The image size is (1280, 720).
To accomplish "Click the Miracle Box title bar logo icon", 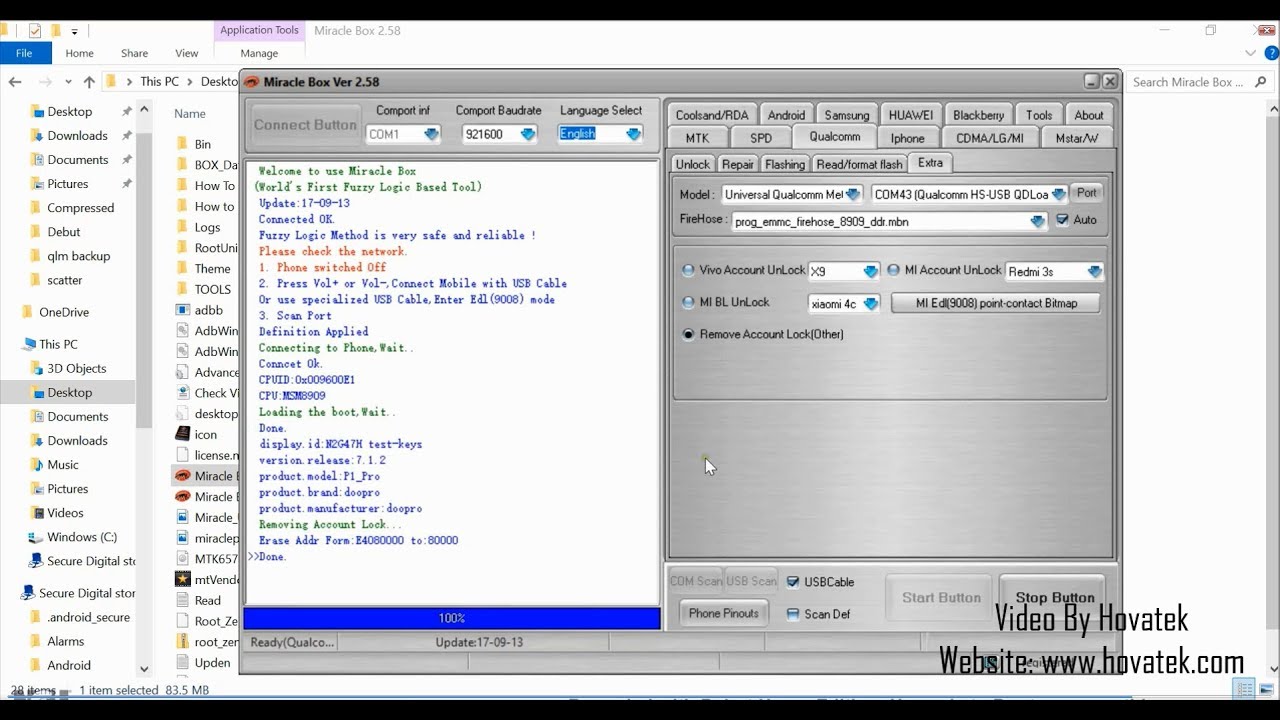I will [252, 82].
